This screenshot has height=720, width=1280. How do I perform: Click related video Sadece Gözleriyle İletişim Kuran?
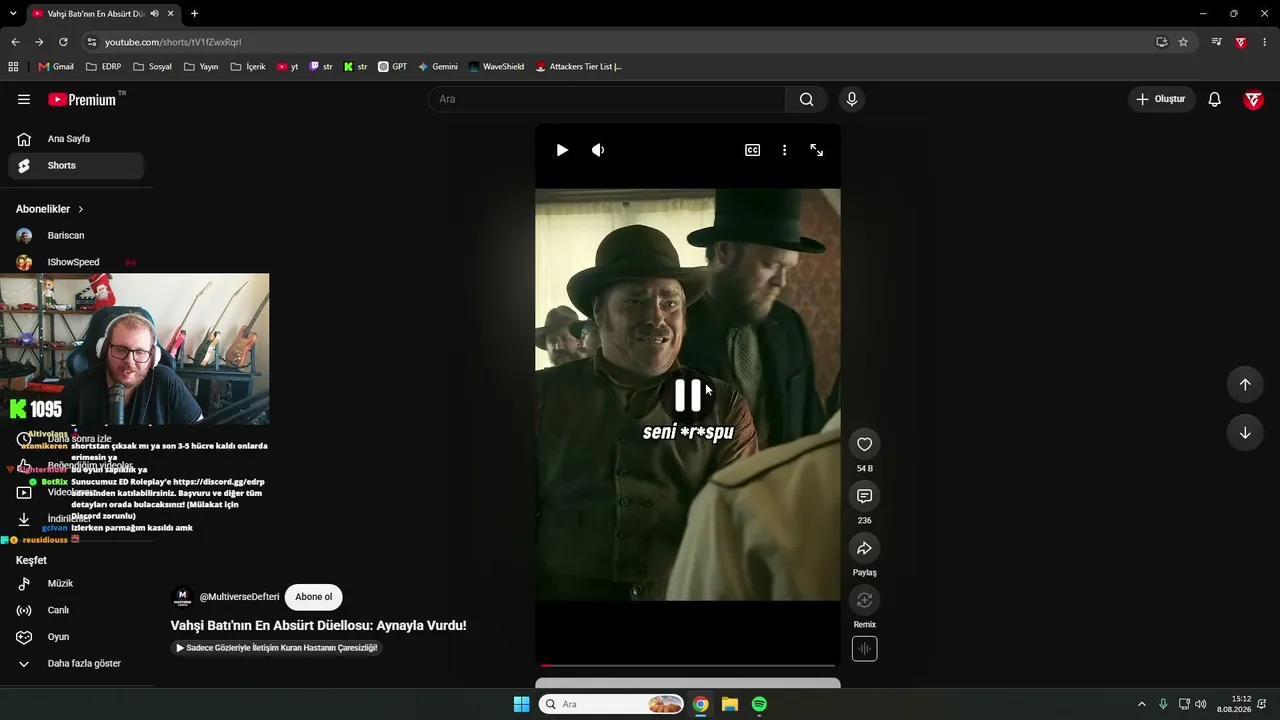(277, 648)
